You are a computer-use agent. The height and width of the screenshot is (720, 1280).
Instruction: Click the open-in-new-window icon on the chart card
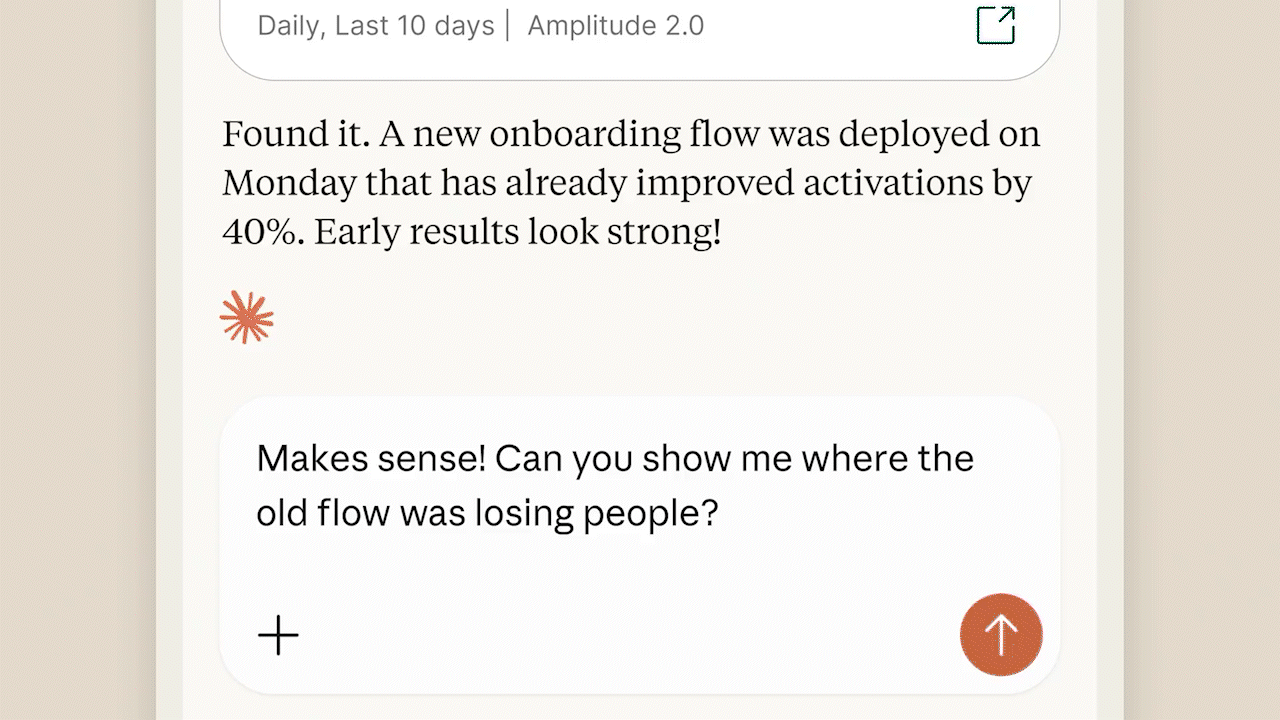click(995, 26)
